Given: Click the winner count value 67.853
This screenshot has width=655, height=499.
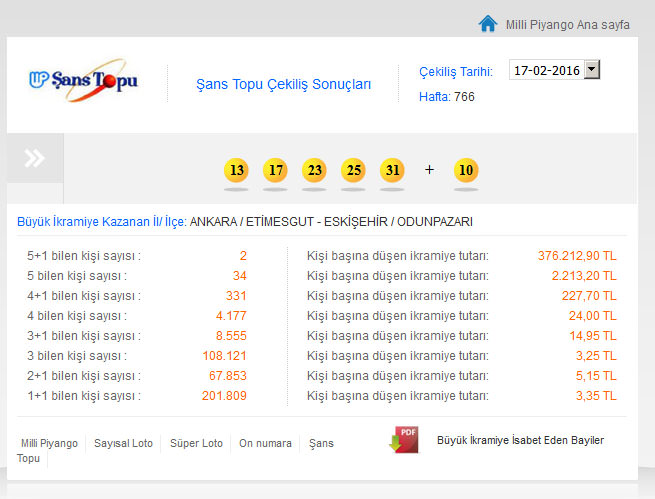Looking at the screenshot, I should [x=228, y=376].
